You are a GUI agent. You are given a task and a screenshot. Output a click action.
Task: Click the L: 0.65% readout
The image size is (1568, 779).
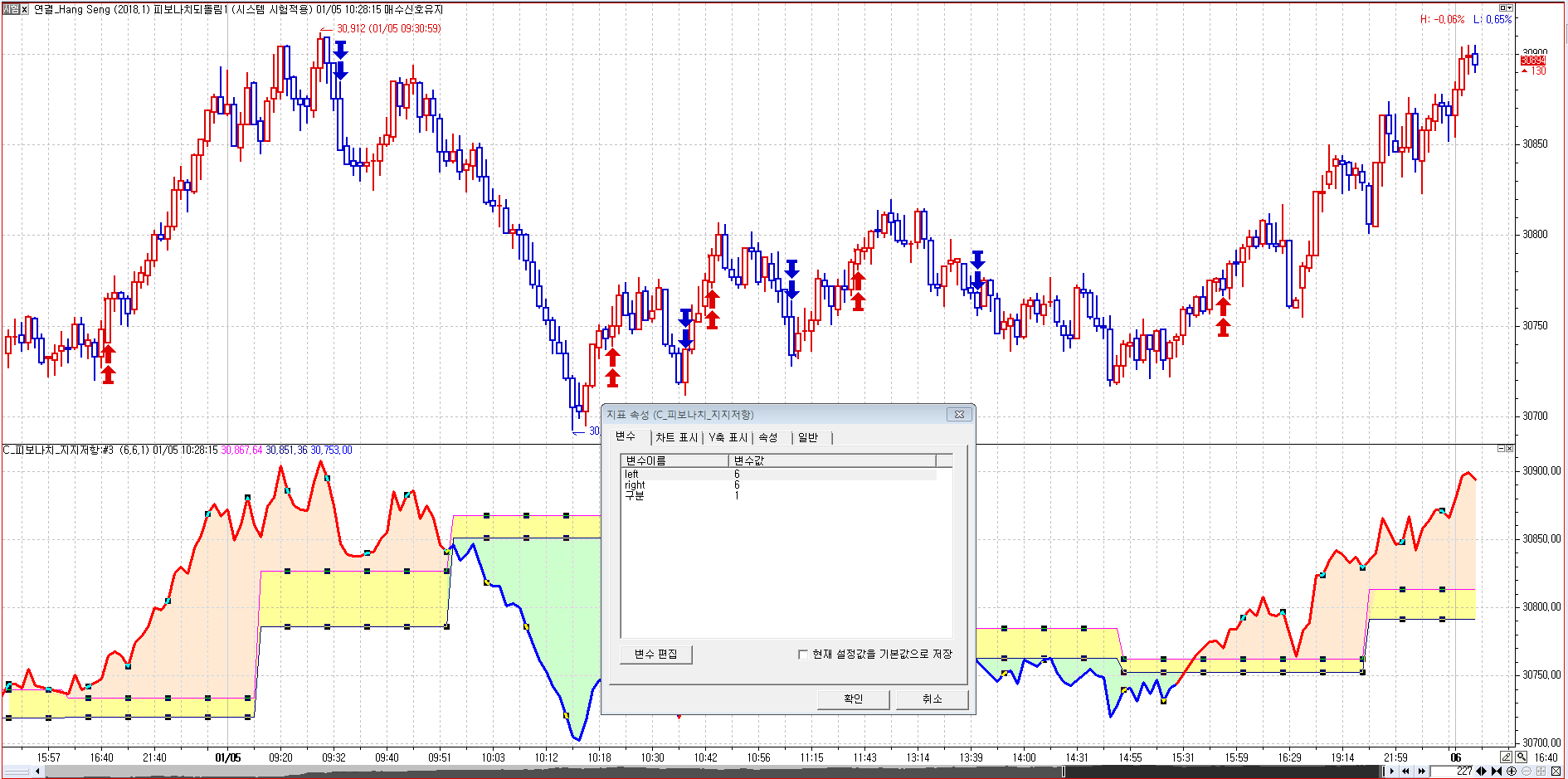pyautogui.click(x=1493, y=20)
